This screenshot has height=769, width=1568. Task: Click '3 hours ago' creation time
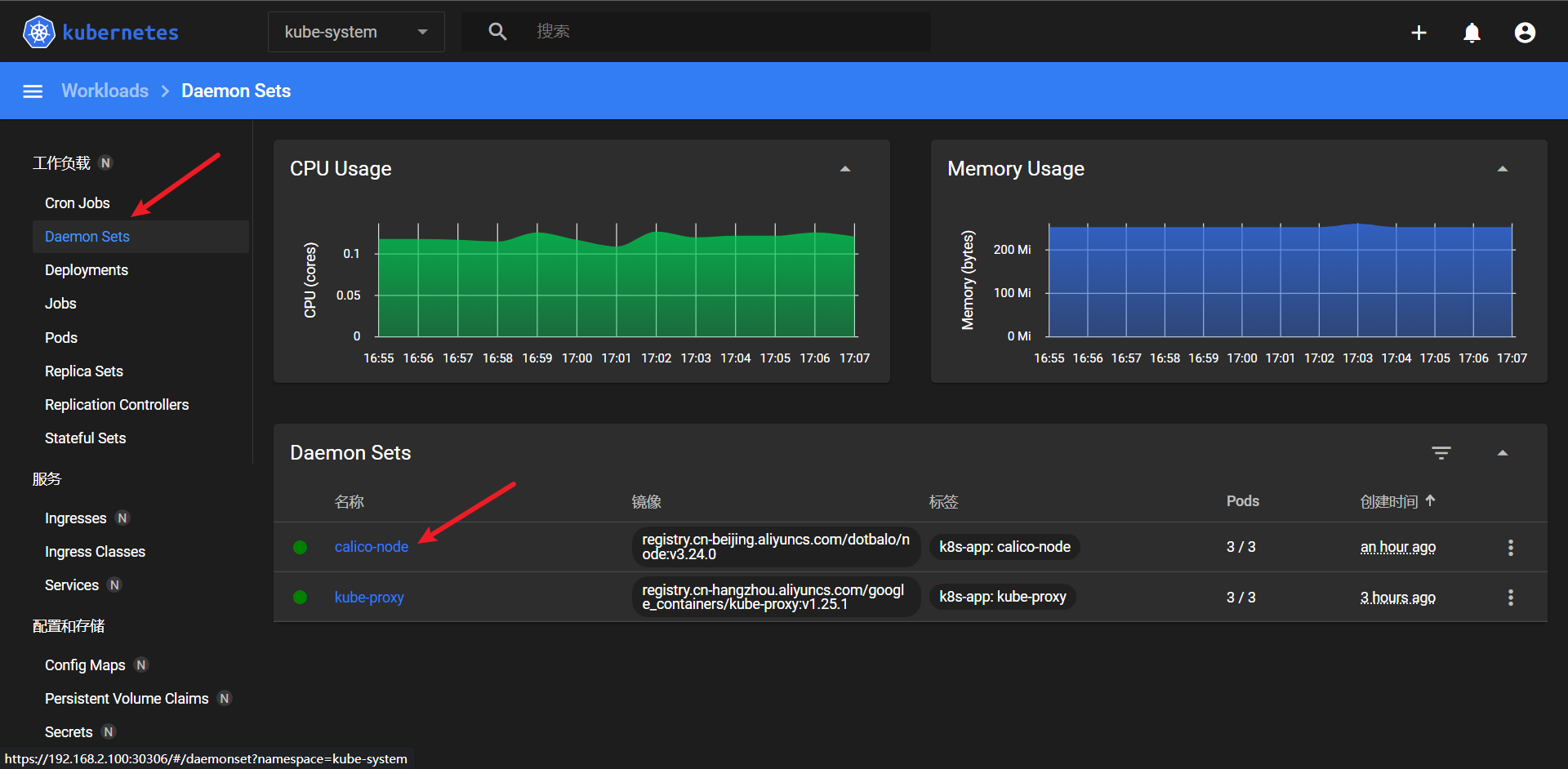click(1398, 598)
